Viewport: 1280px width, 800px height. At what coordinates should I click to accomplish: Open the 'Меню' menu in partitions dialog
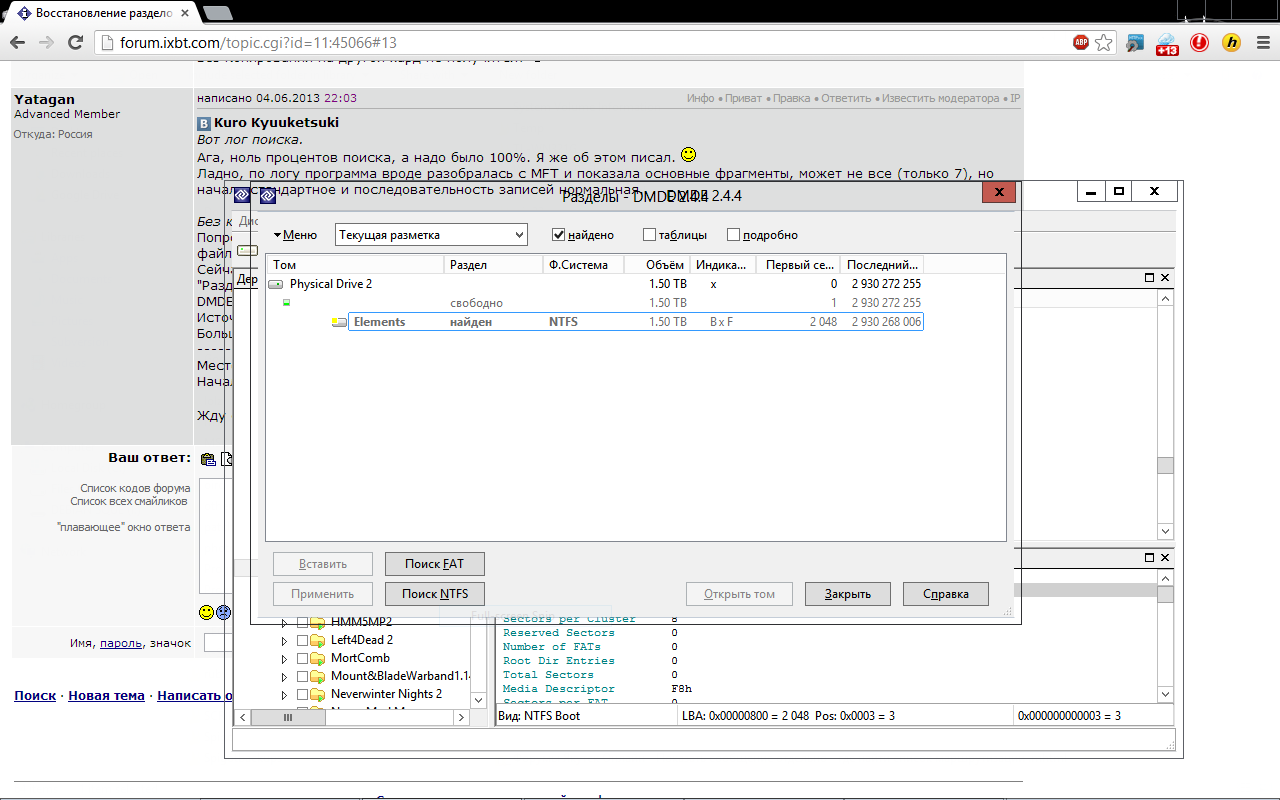tap(295, 235)
